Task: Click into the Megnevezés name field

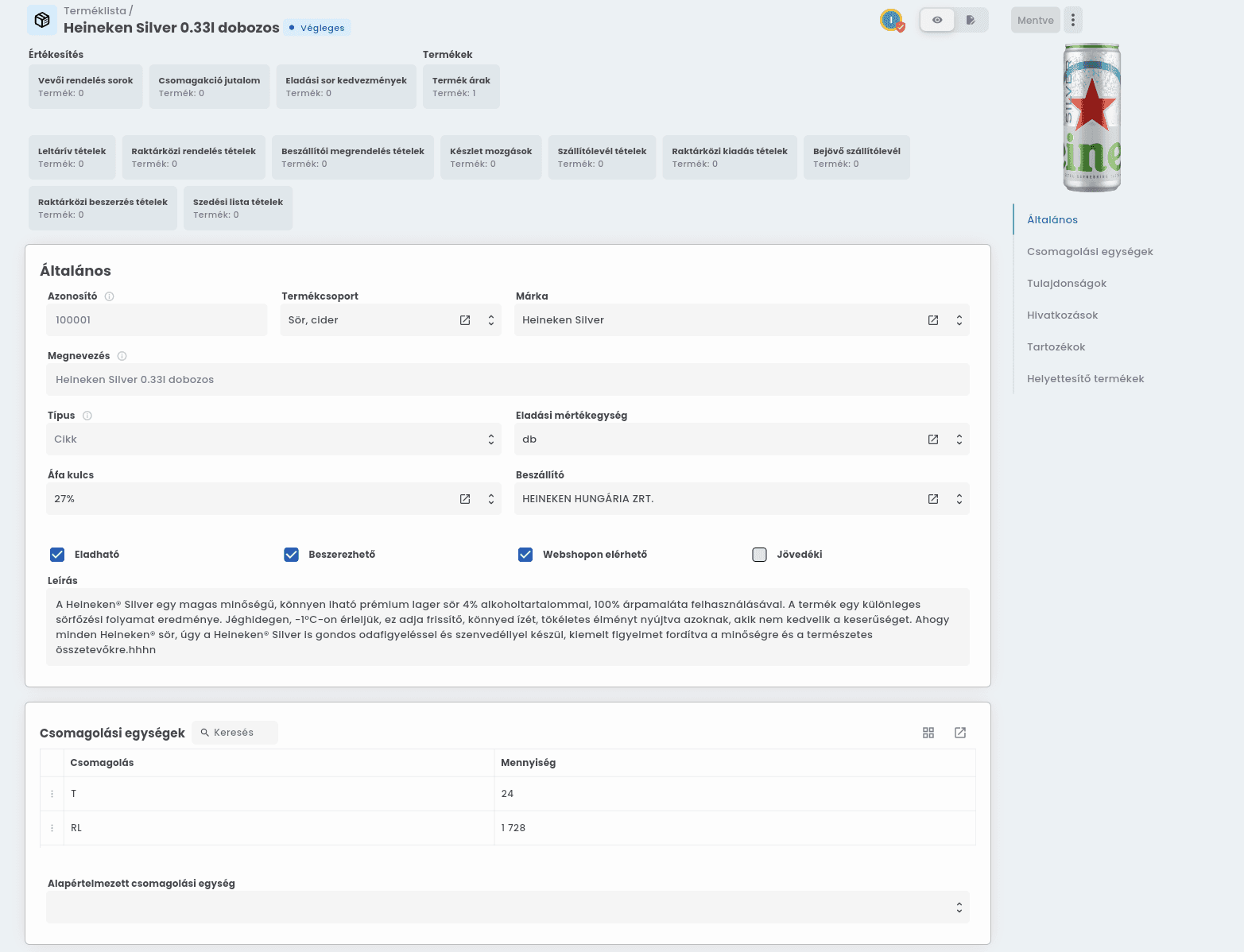Action: click(x=507, y=380)
